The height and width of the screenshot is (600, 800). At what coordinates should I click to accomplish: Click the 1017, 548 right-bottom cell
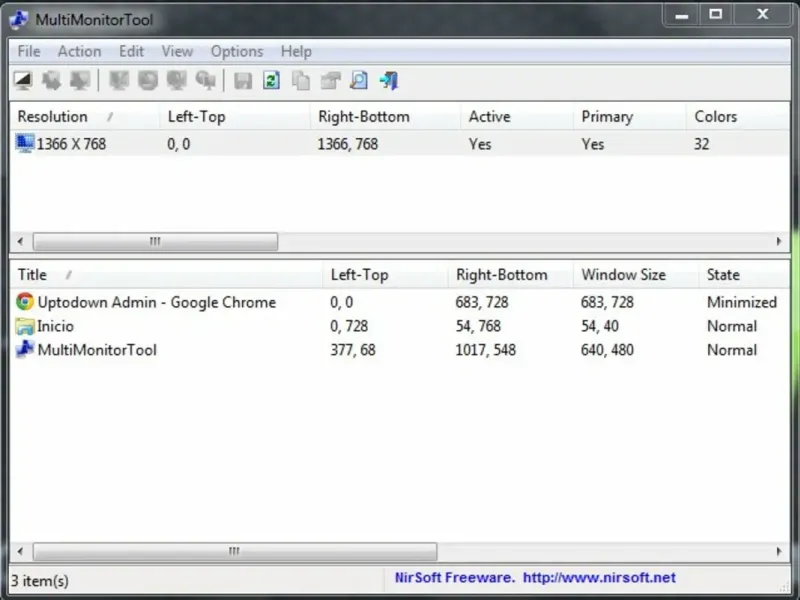(486, 350)
